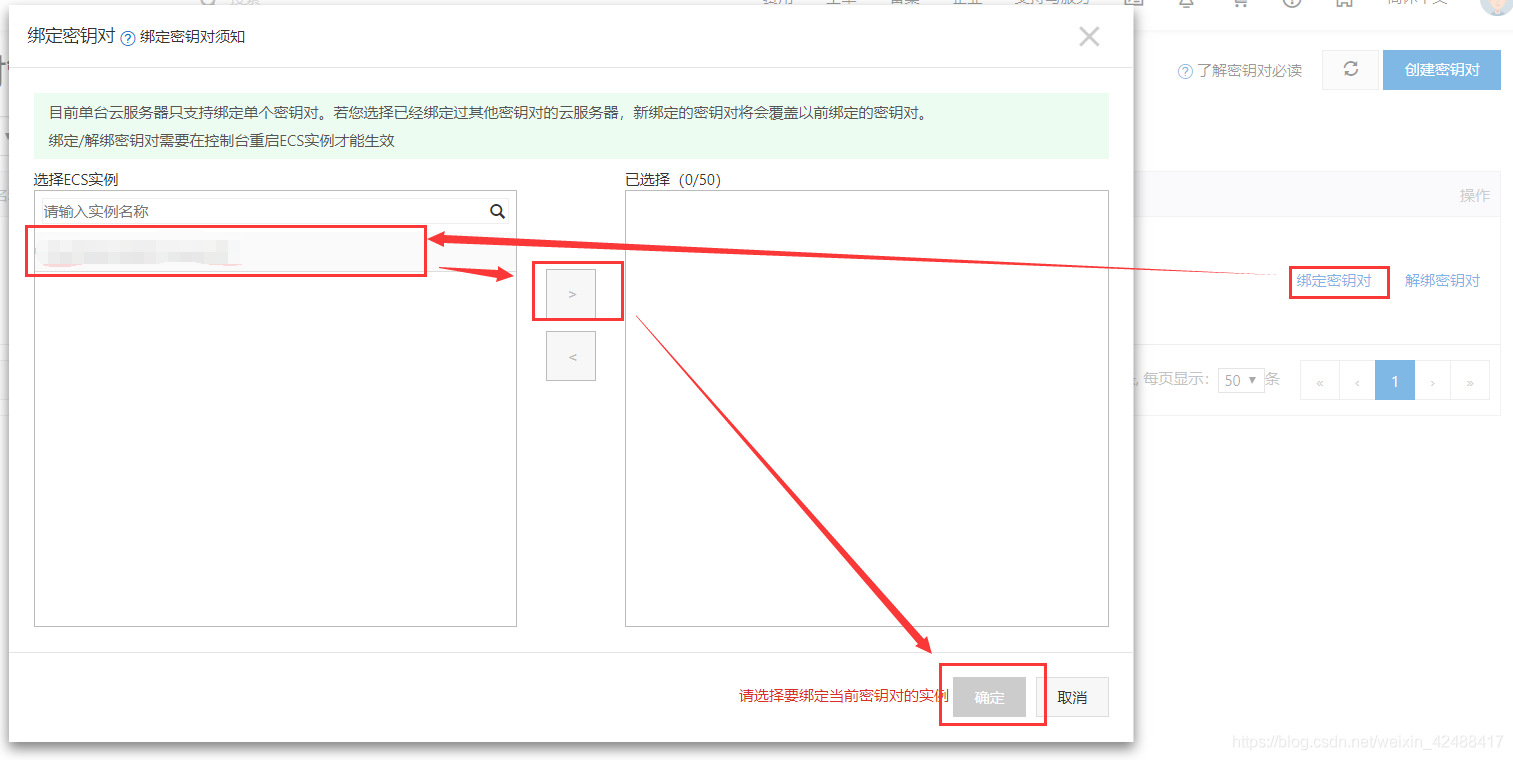Open the 绑定密钥对须知 help link
The height and width of the screenshot is (760, 1513).
click(x=192, y=37)
